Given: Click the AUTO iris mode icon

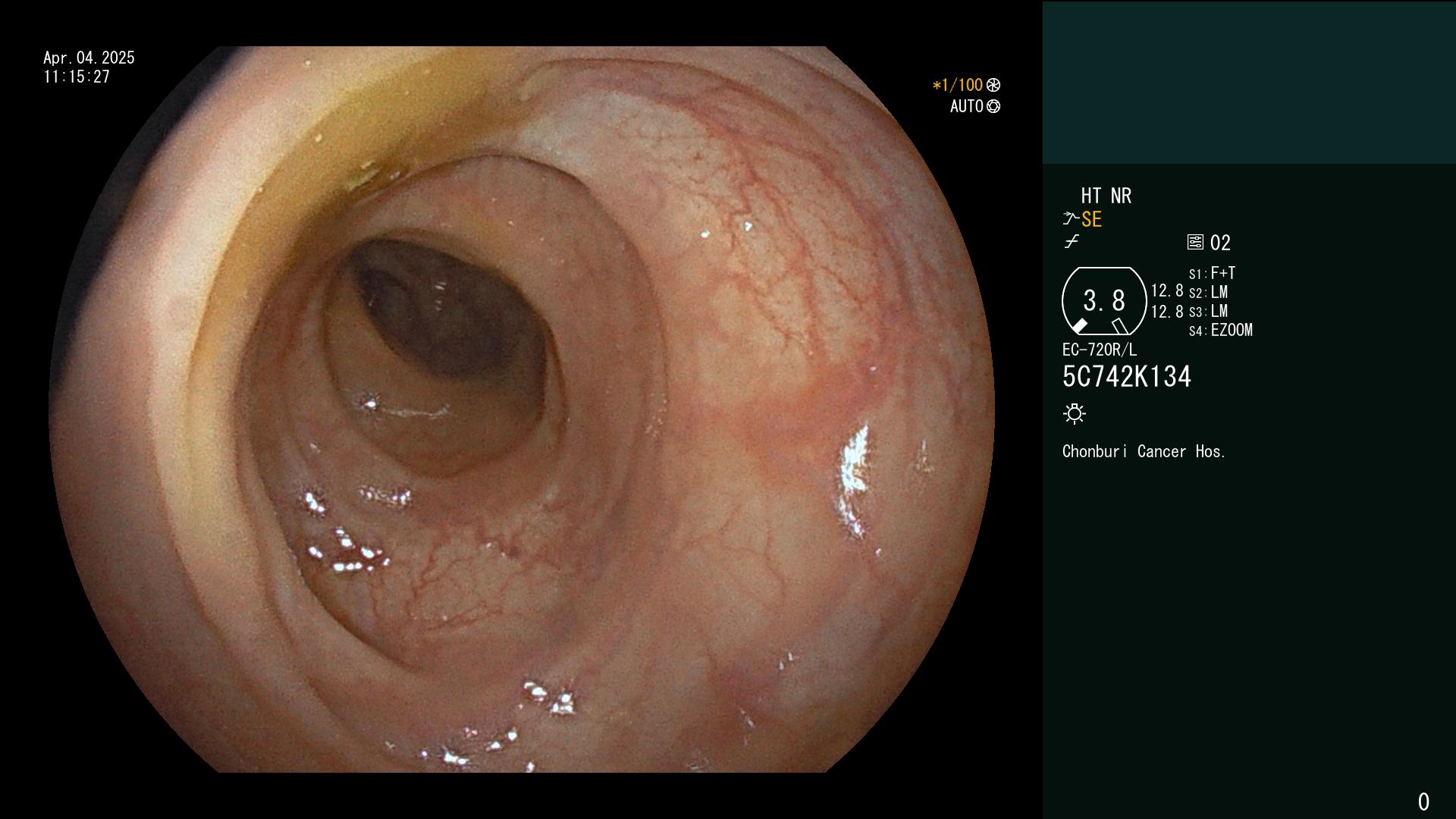Looking at the screenshot, I should [993, 106].
